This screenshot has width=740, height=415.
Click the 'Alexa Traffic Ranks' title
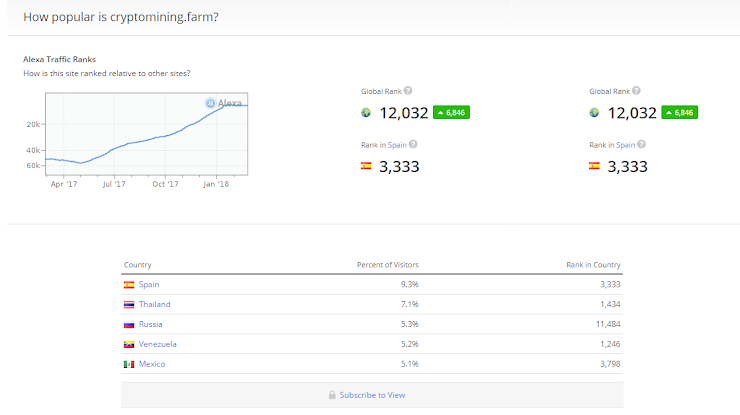click(59, 59)
